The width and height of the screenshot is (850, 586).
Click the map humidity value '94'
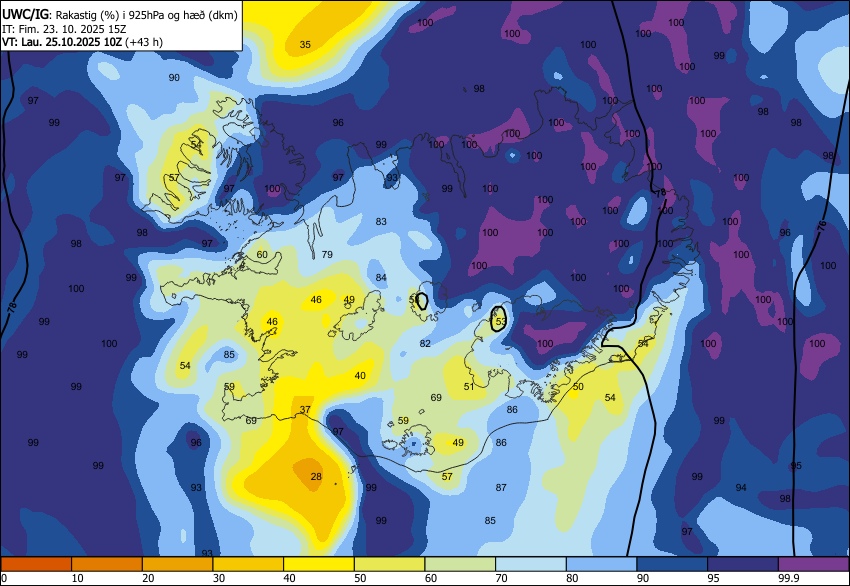click(741, 487)
